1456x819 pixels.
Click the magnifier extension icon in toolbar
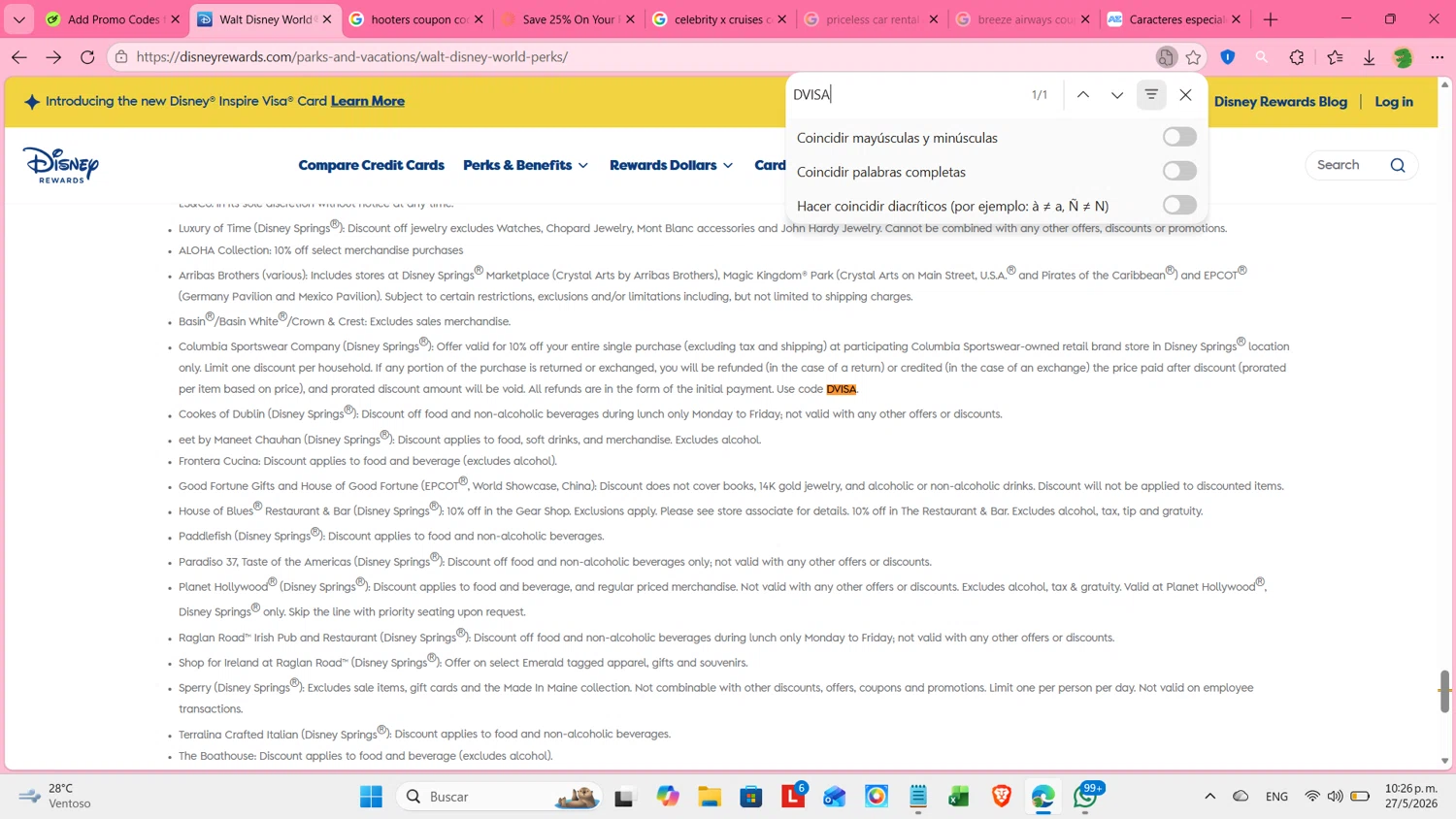1262,57
